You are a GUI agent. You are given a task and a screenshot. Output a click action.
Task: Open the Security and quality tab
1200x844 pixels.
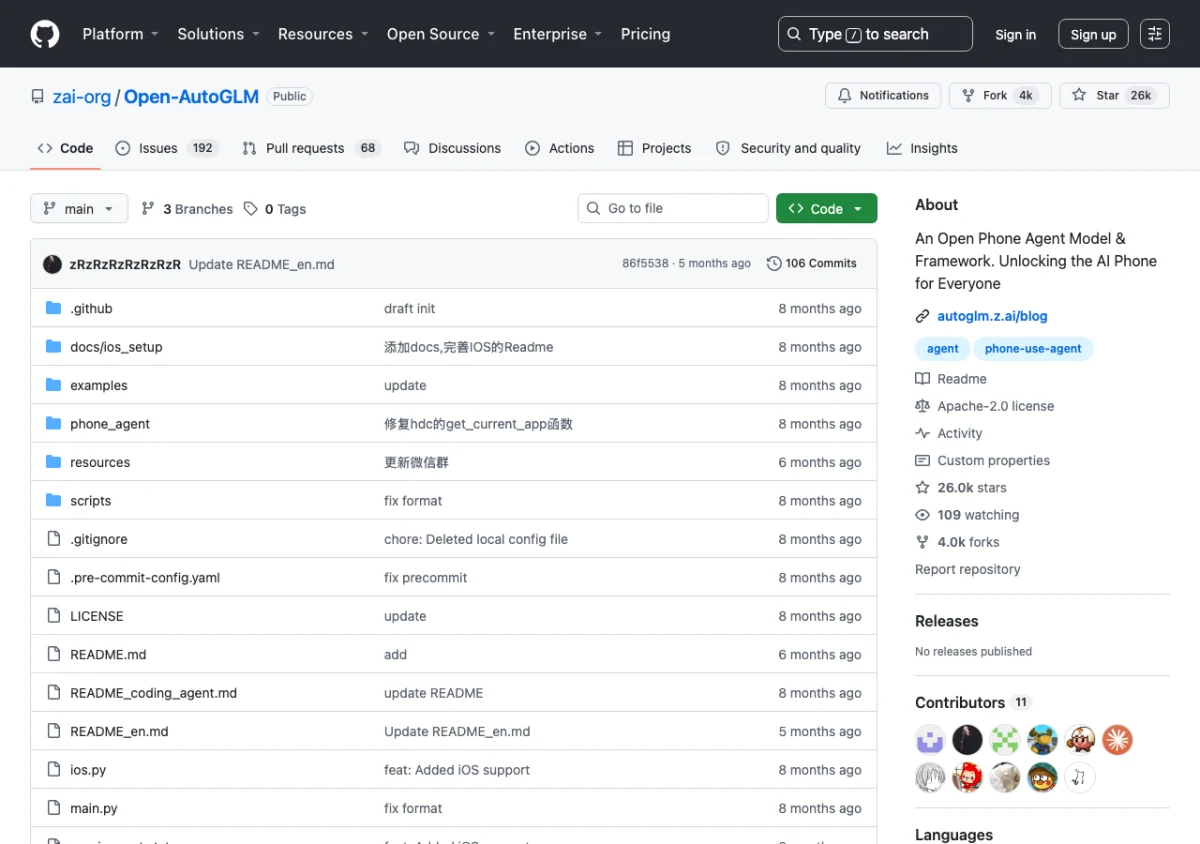click(788, 148)
